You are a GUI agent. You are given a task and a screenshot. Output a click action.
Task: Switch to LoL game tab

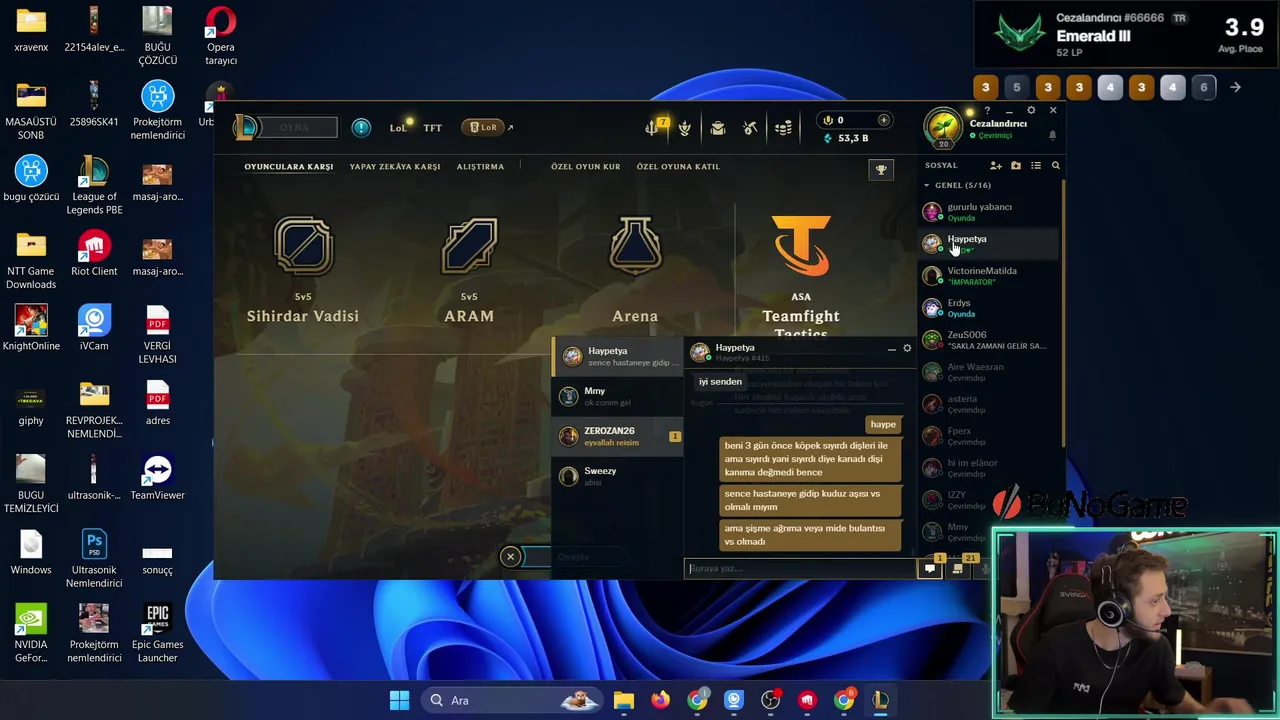398,128
